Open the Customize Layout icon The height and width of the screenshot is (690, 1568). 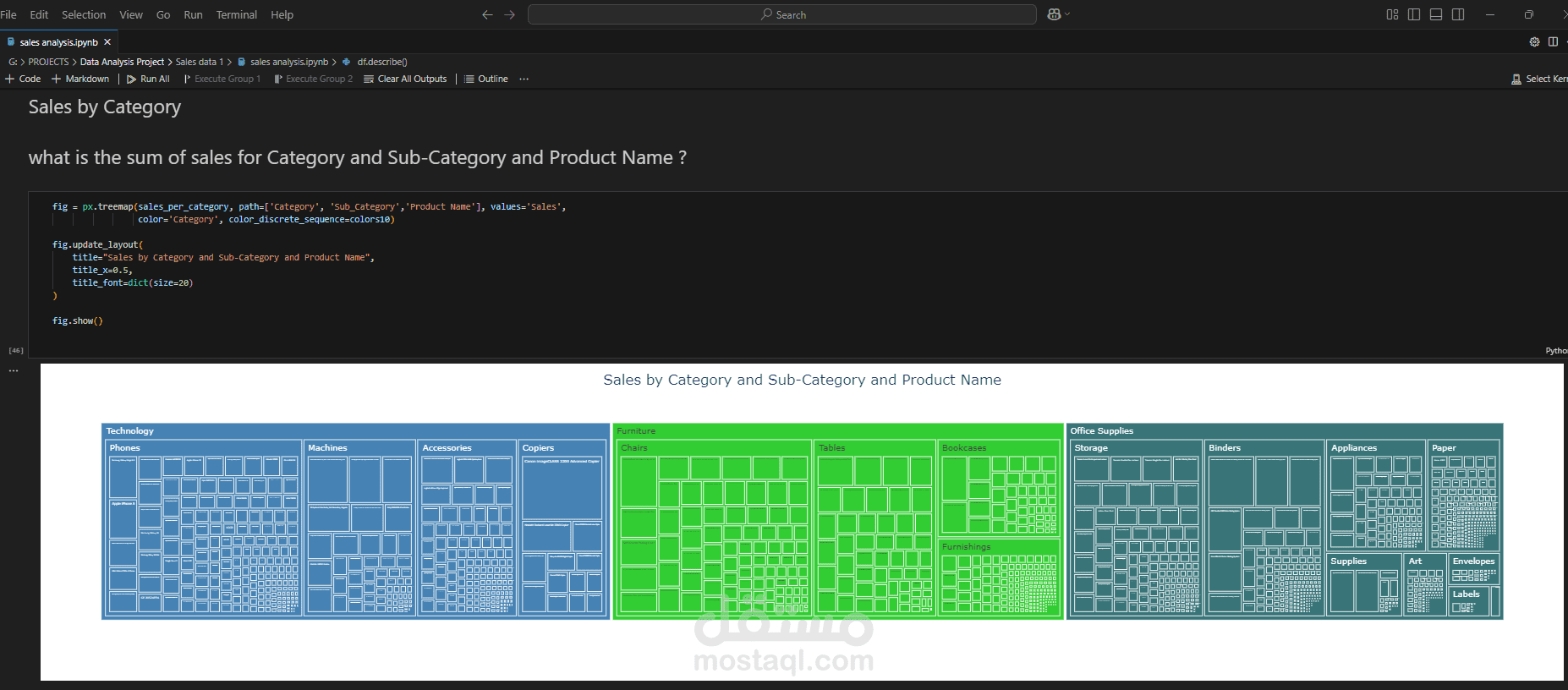click(1392, 14)
